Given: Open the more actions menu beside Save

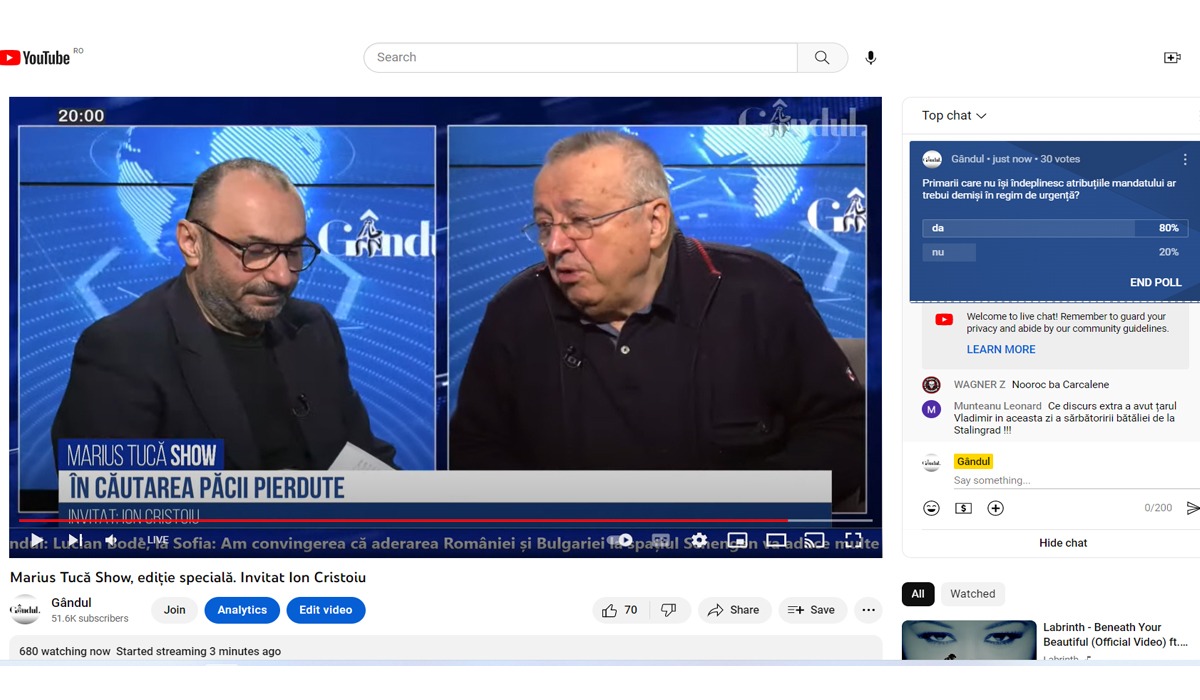Looking at the screenshot, I should point(868,610).
